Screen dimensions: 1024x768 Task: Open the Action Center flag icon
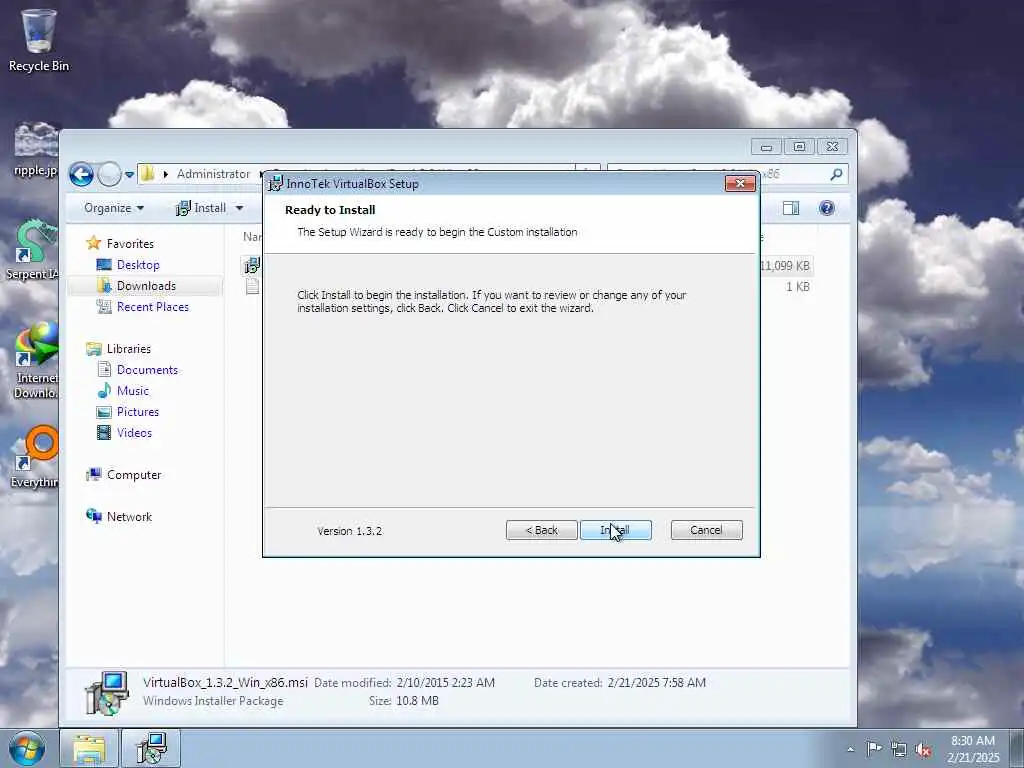tap(874, 748)
